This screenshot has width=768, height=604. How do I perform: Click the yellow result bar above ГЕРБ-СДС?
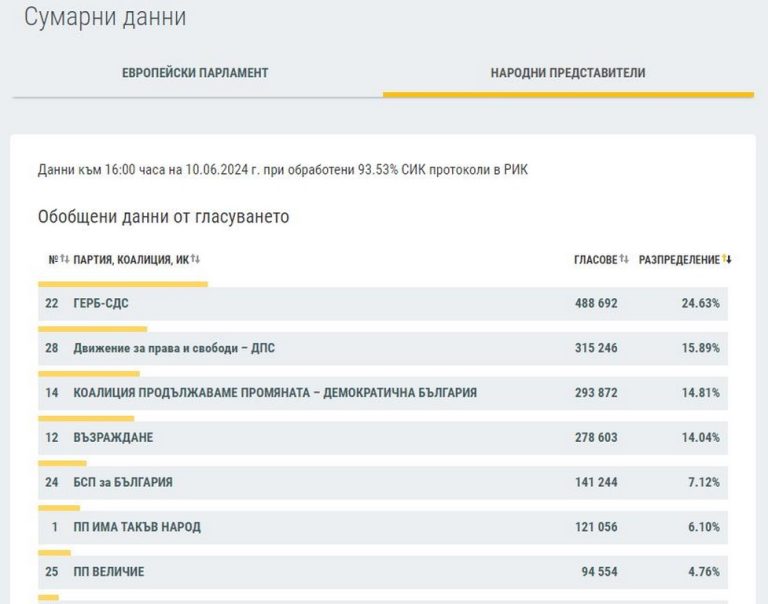(123, 284)
